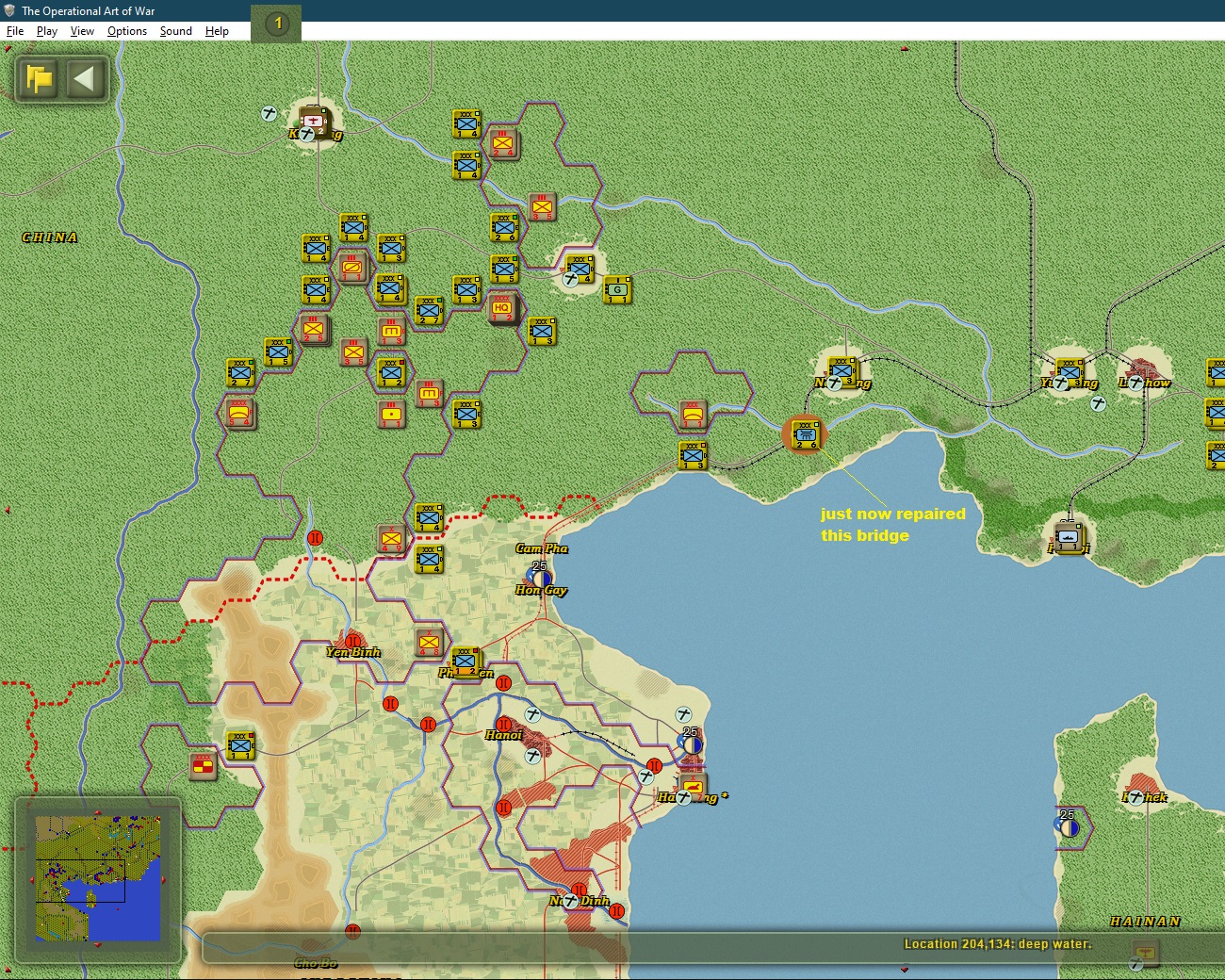Image resolution: width=1225 pixels, height=980 pixels.
Task: Select the red XXXX arch-symbol unit rated 5-4
Action: 238,413
